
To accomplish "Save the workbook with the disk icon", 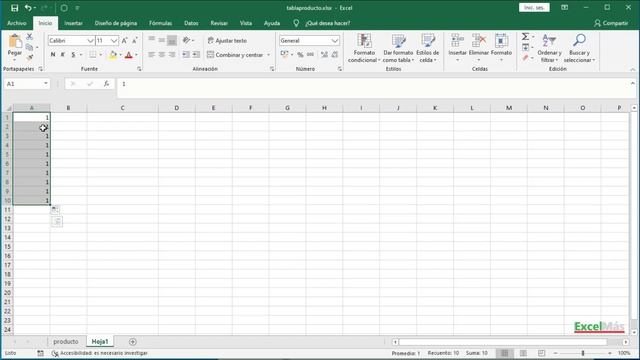I will point(15,8).
